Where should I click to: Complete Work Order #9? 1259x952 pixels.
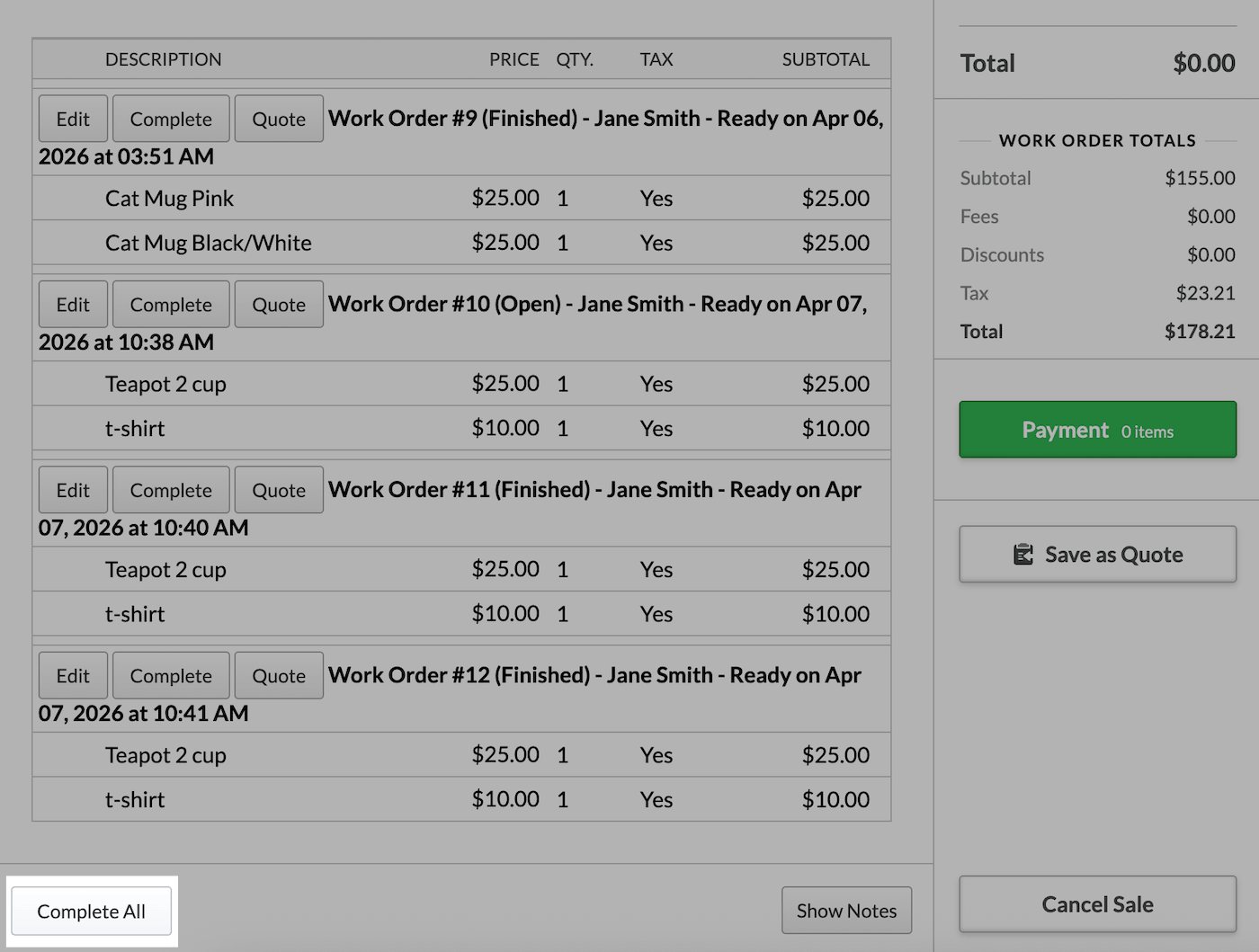pyautogui.click(x=171, y=119)
